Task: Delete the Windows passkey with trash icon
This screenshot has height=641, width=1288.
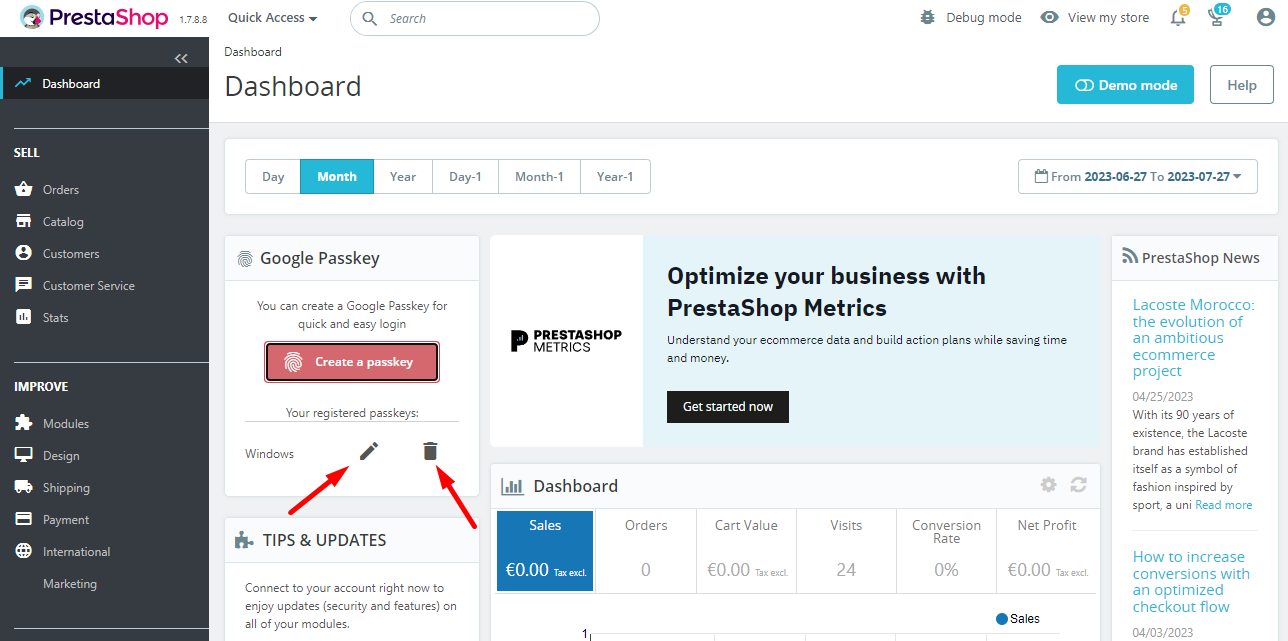Action: point(430,451)
